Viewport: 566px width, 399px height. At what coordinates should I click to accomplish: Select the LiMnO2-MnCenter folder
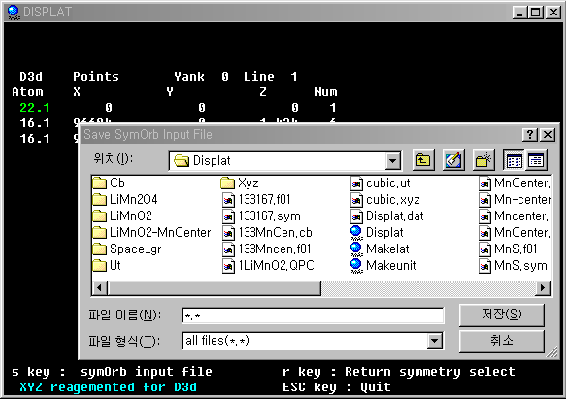152,233
